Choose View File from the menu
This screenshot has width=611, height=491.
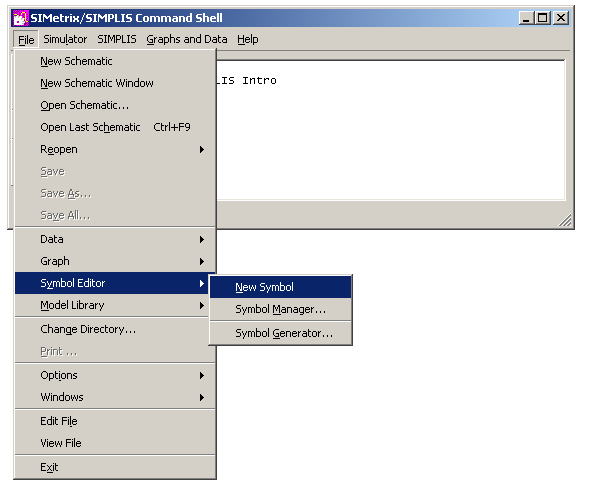click(x=115, y=443)
